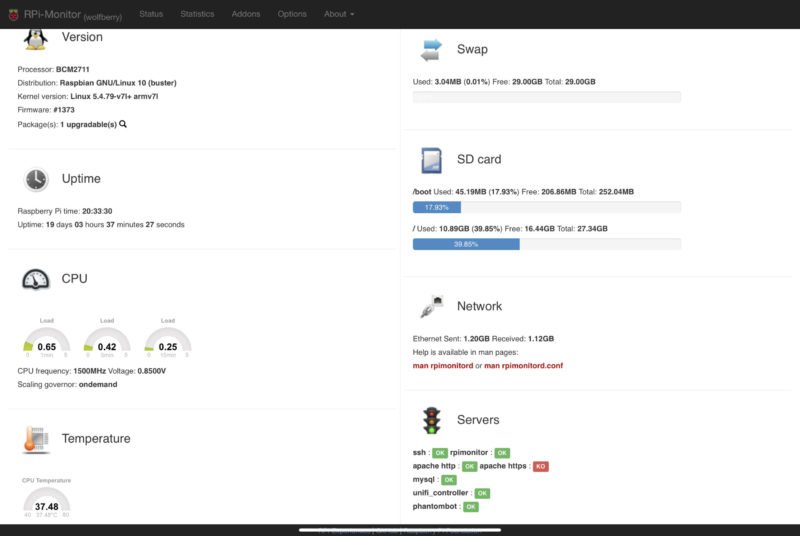Image resolution: width=800 pixels, height=536 pixels.
Task: Click the 19 days uptime line
Action: [101, 224]
